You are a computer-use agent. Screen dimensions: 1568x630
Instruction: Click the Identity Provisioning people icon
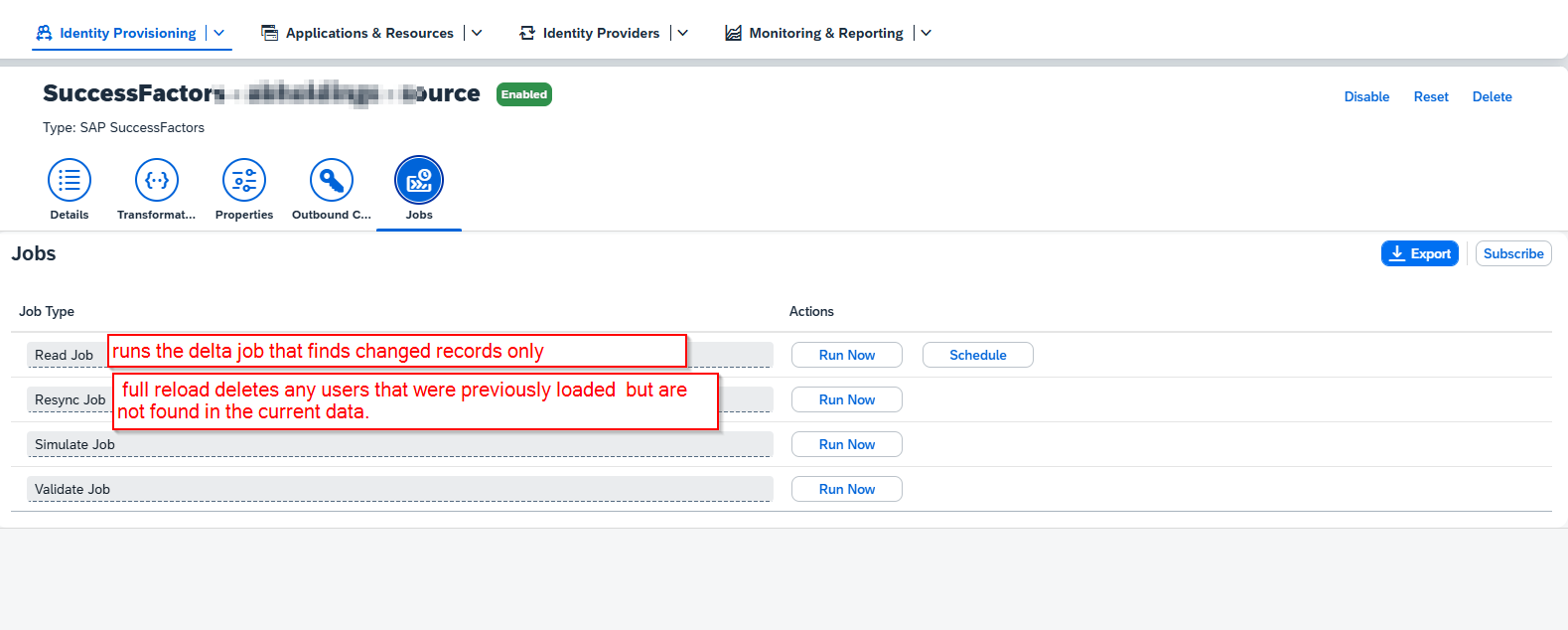coord(44,33)
